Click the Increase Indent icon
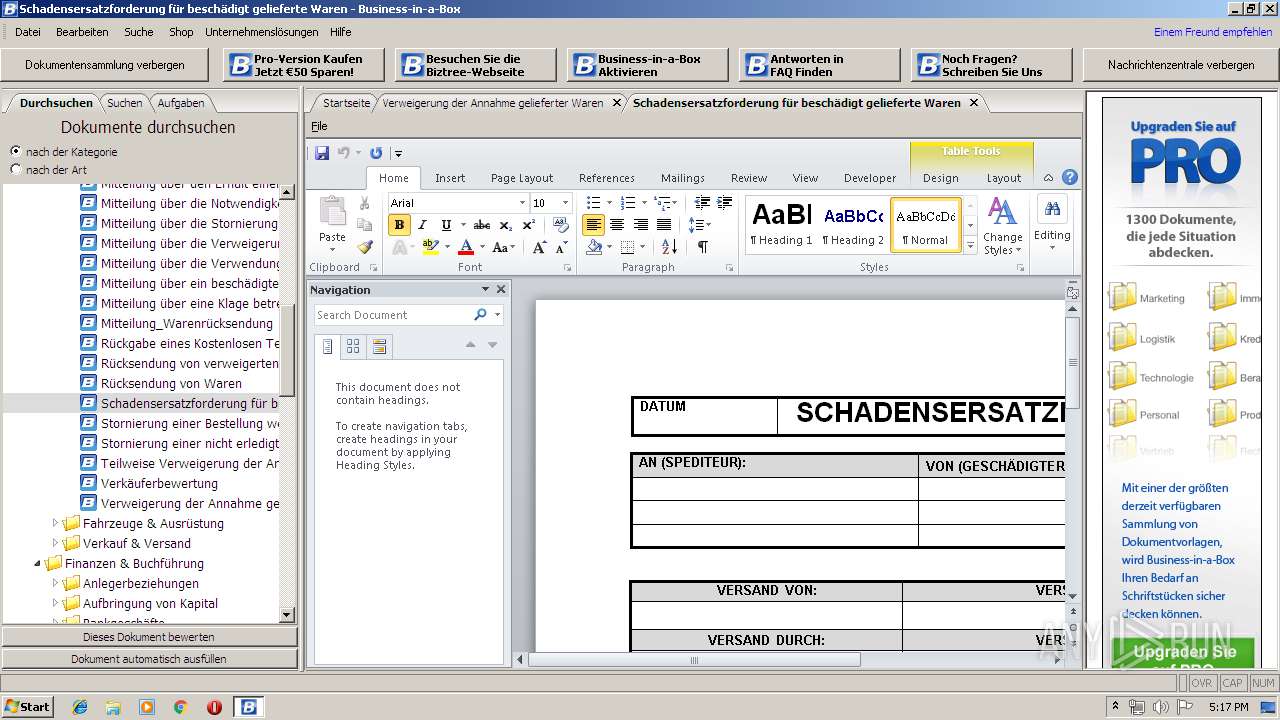This screenshot has width=1280, height=720. coord(725,203)
